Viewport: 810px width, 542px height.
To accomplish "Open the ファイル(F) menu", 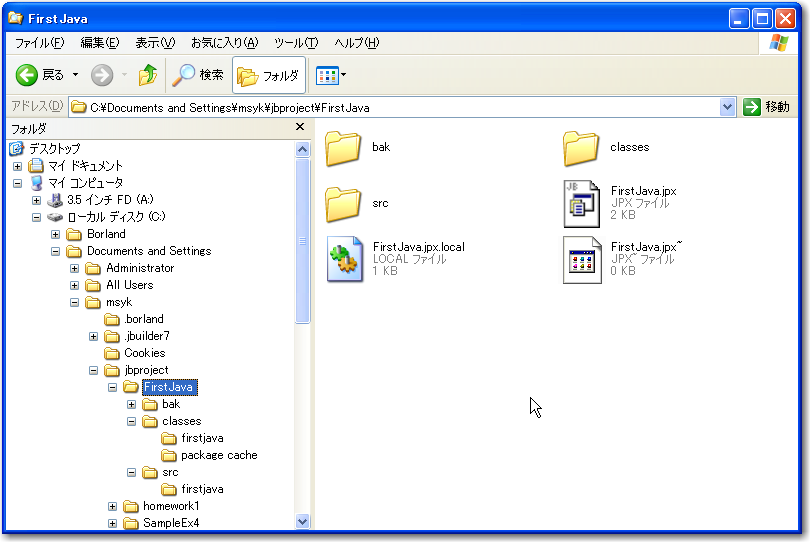I will [x=39, y=43].
